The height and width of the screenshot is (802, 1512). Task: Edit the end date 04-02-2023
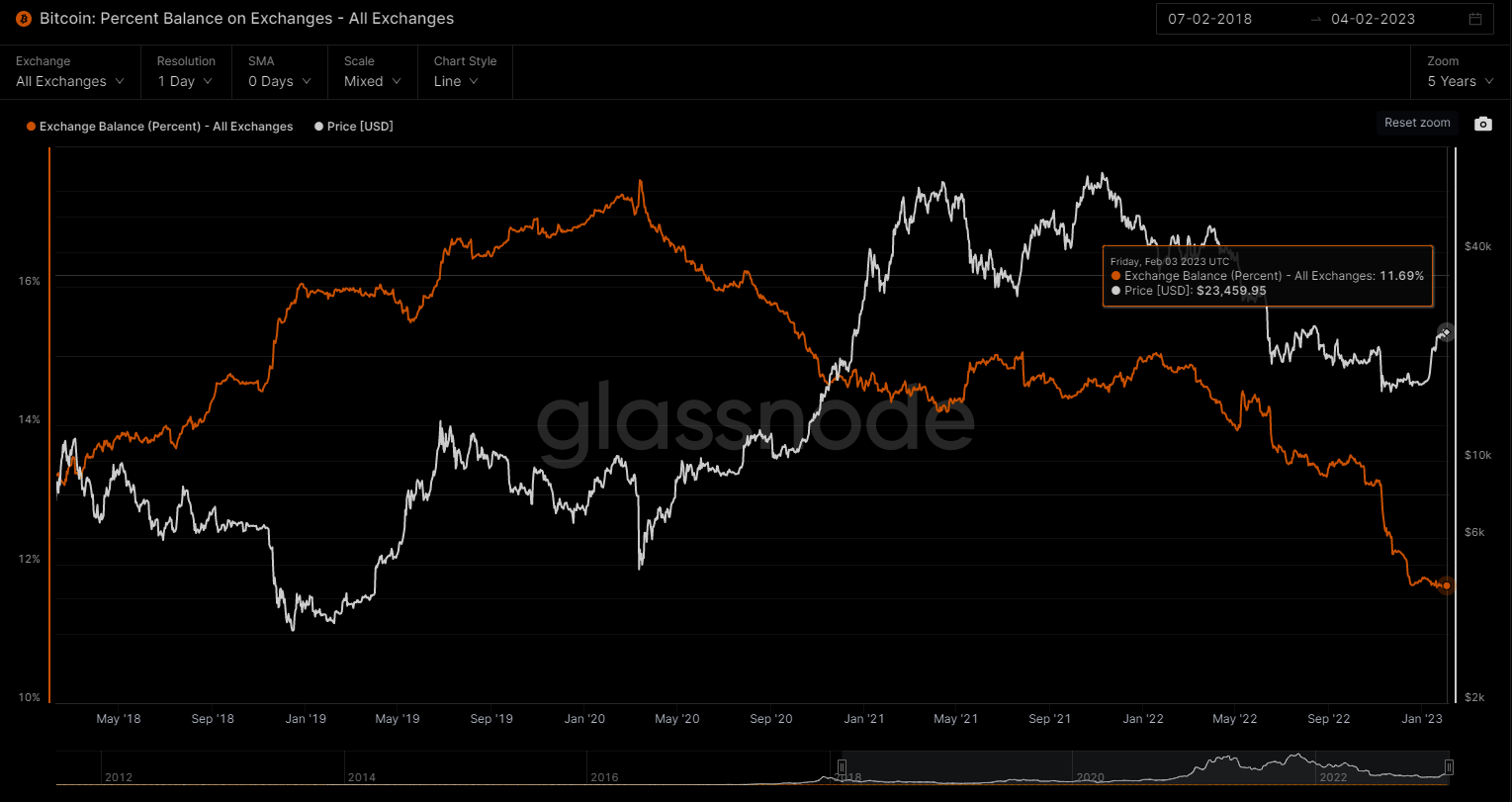(x=1373, y=19)
